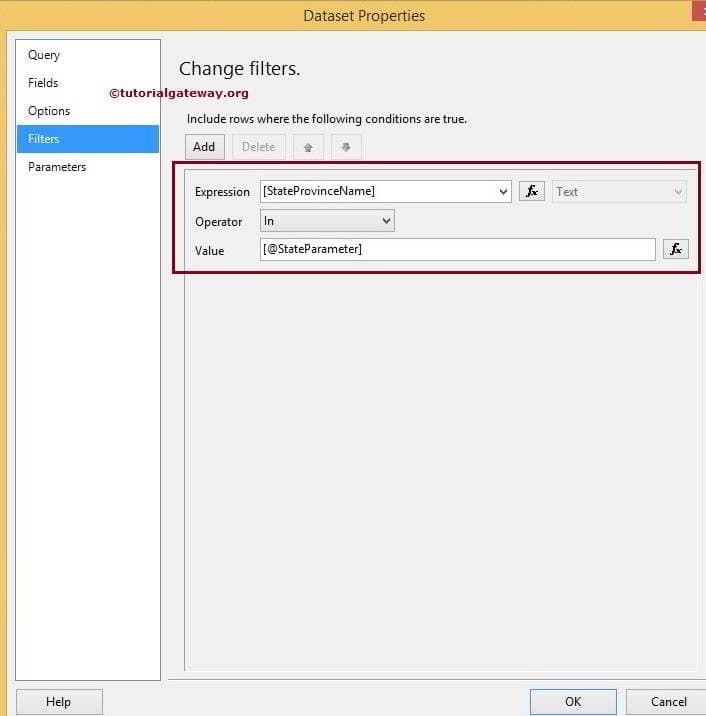Open the Text data type dropdown
The height and width of the screenshot is (716, 706).
click(619, 192)
